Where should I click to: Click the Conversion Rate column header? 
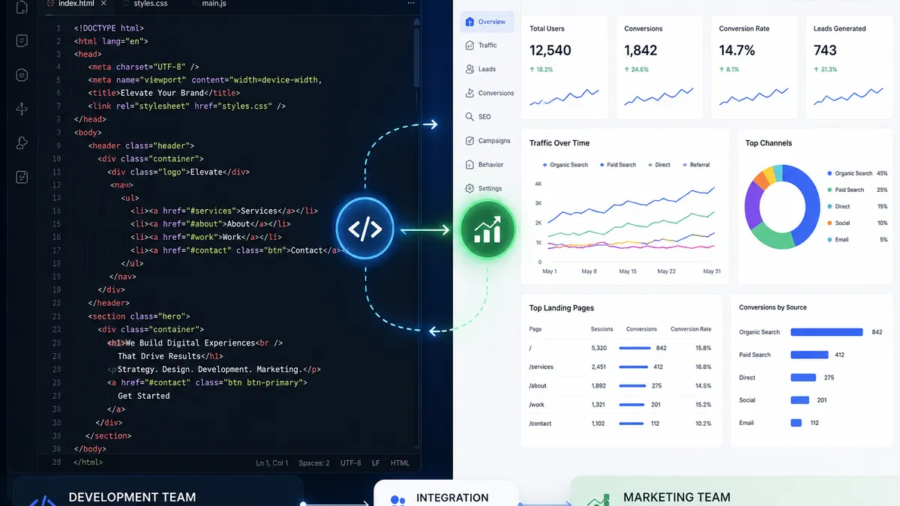690,329
